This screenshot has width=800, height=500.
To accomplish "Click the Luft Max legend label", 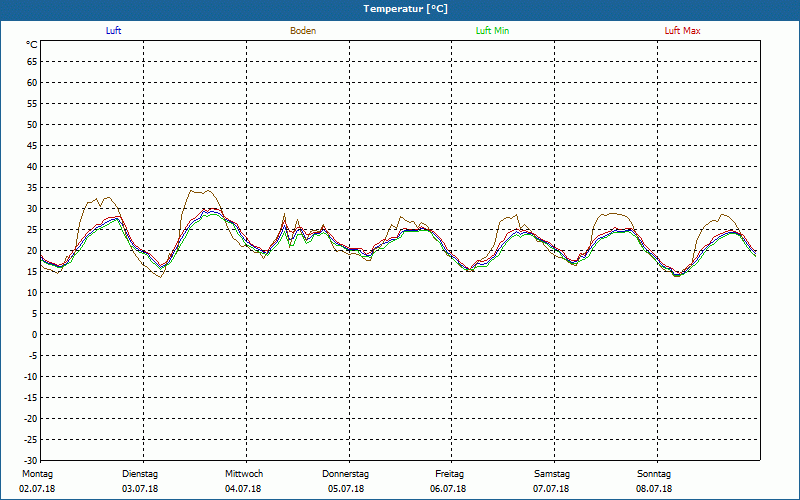I will [682, 31].
